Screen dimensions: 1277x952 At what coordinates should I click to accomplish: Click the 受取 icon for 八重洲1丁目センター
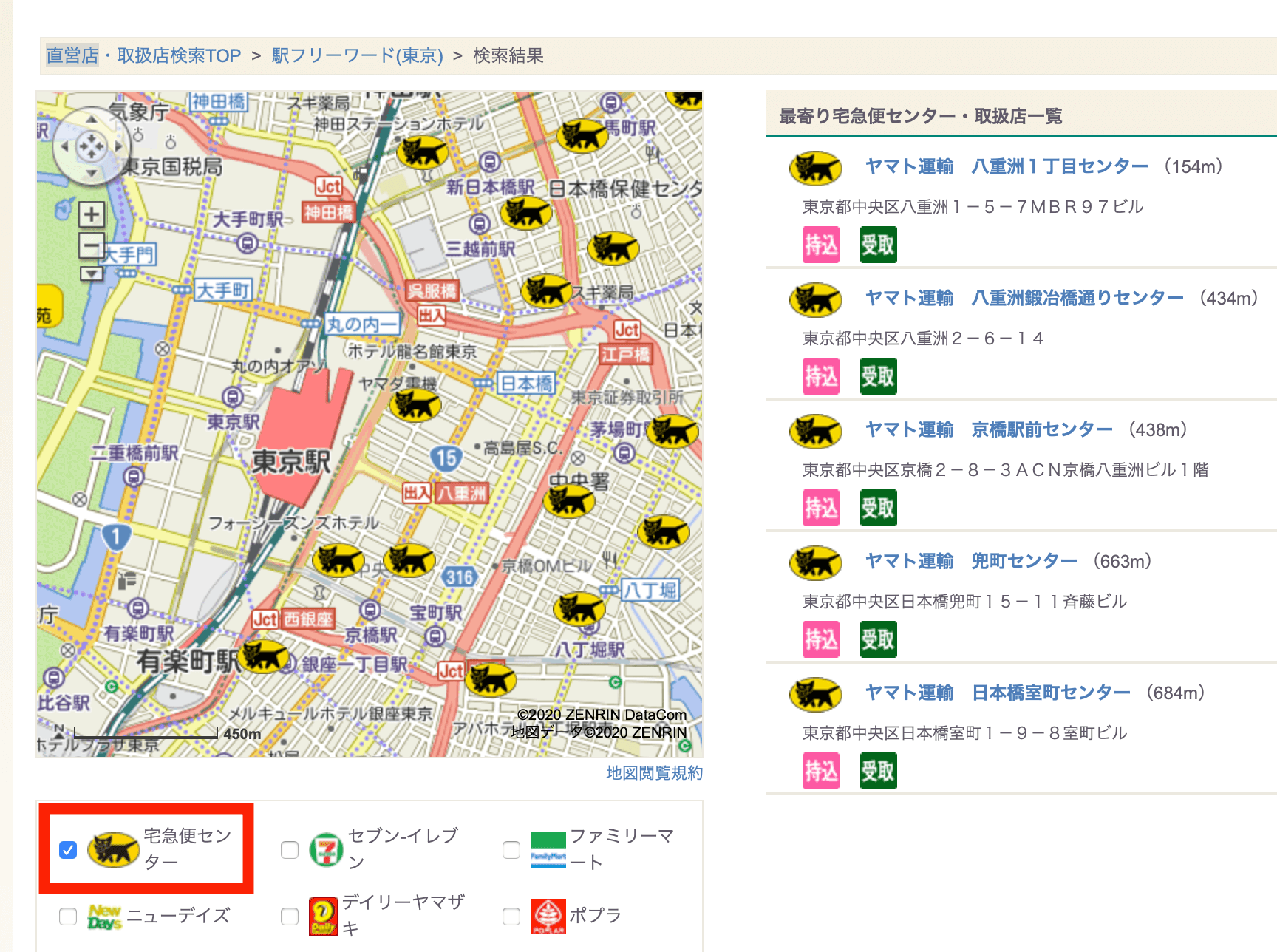click(x=878, y=245)
